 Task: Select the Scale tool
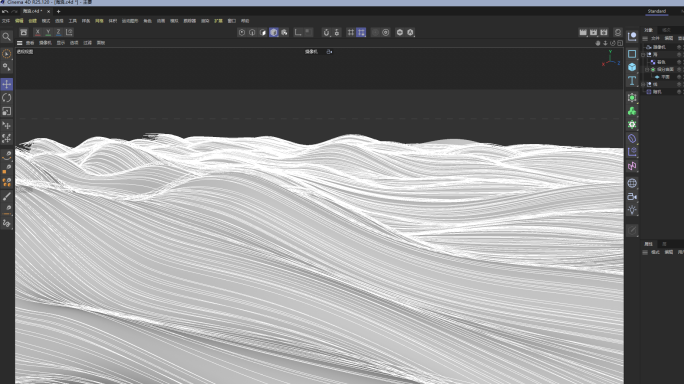(7, 111)
